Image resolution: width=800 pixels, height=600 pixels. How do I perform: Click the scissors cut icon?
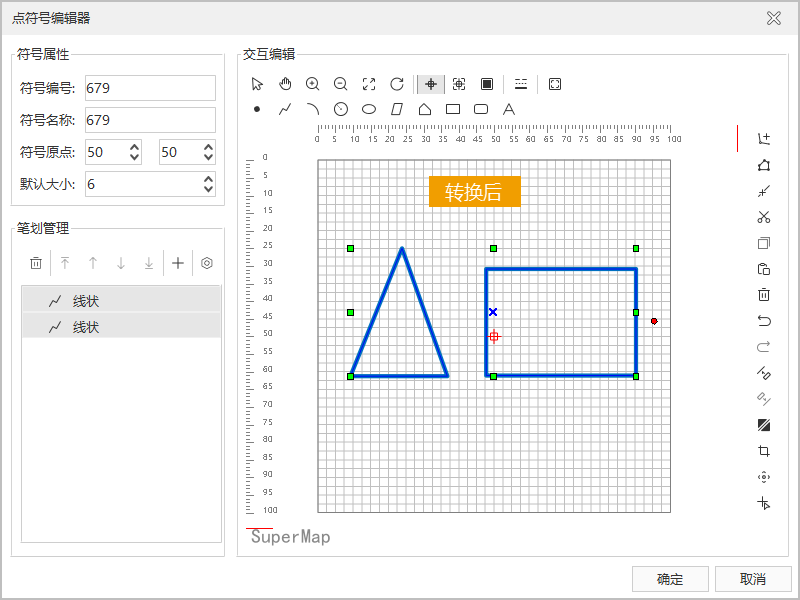764,217
